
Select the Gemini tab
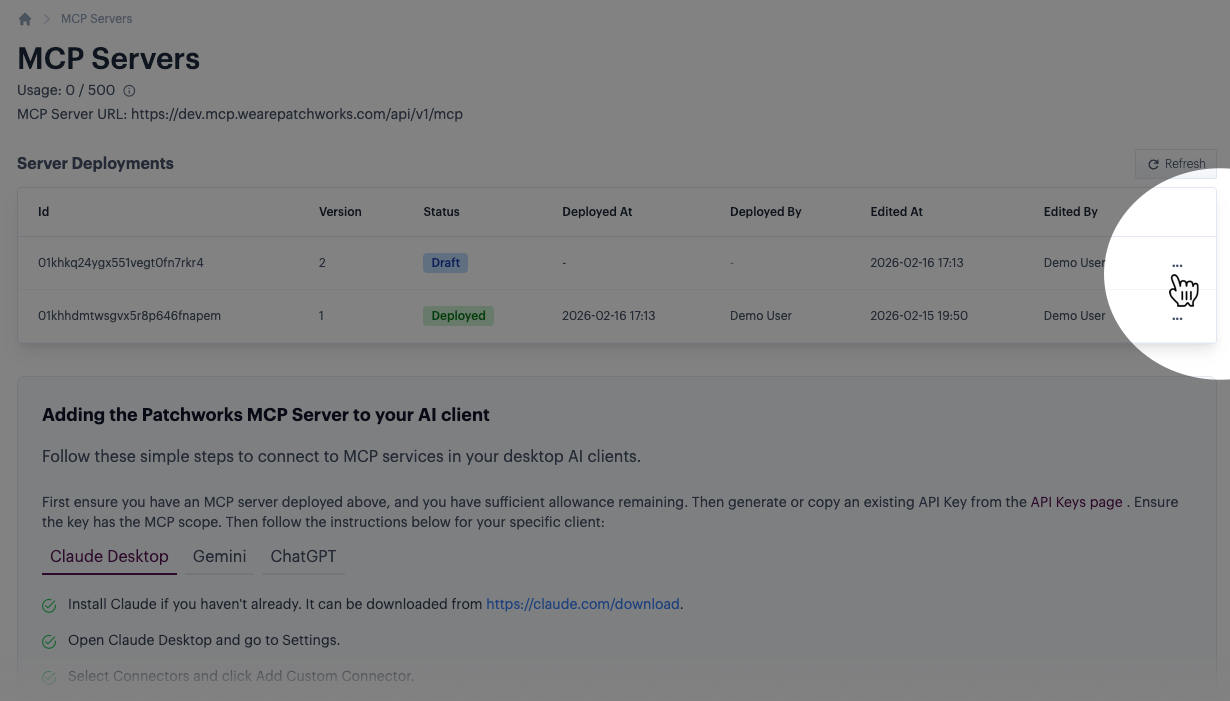[x=219, y=557]
